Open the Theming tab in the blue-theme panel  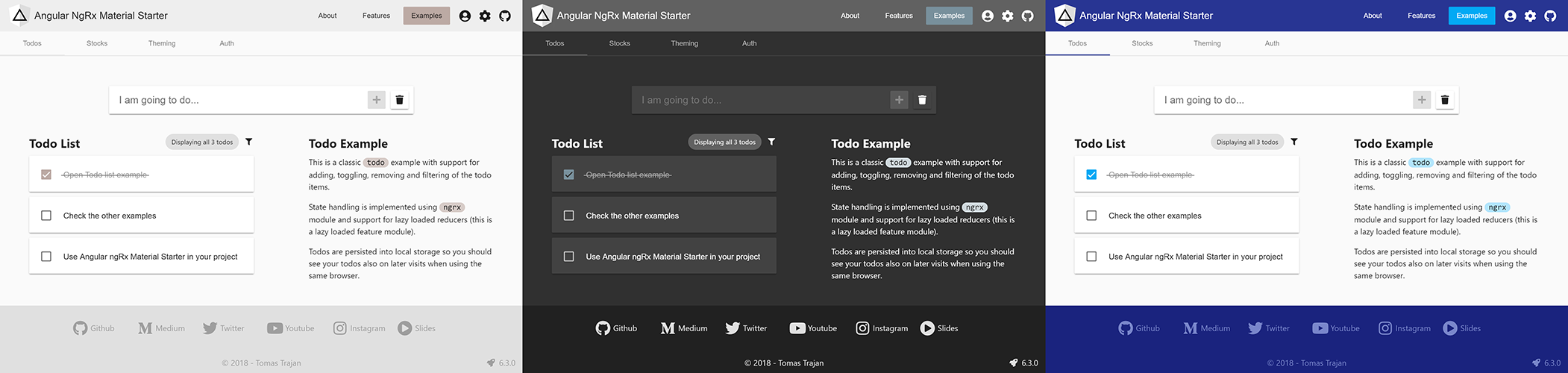(1206, 43)
